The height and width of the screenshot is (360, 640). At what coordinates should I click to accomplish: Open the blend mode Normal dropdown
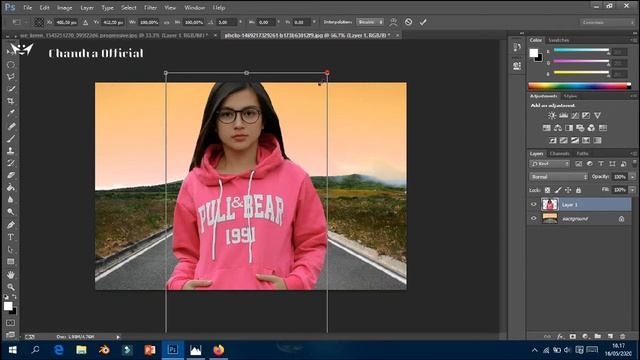[x=558, y=177]
